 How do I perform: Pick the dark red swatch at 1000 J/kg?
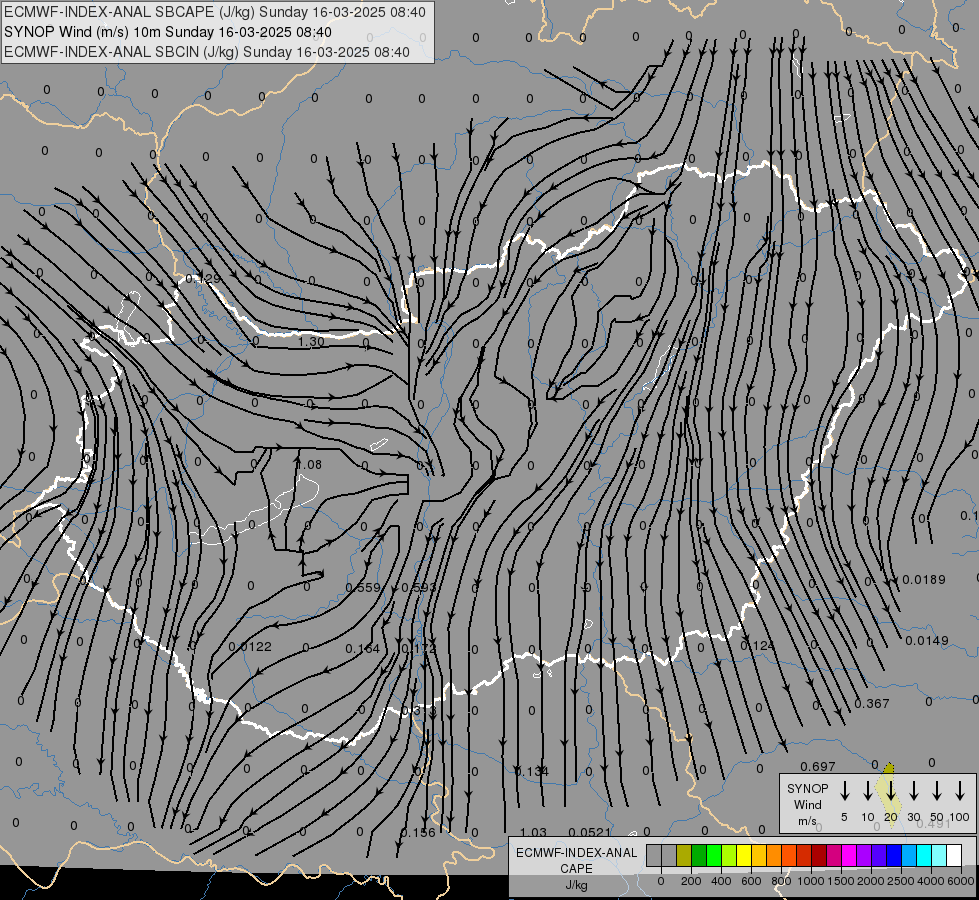click(x=819, y=855)
